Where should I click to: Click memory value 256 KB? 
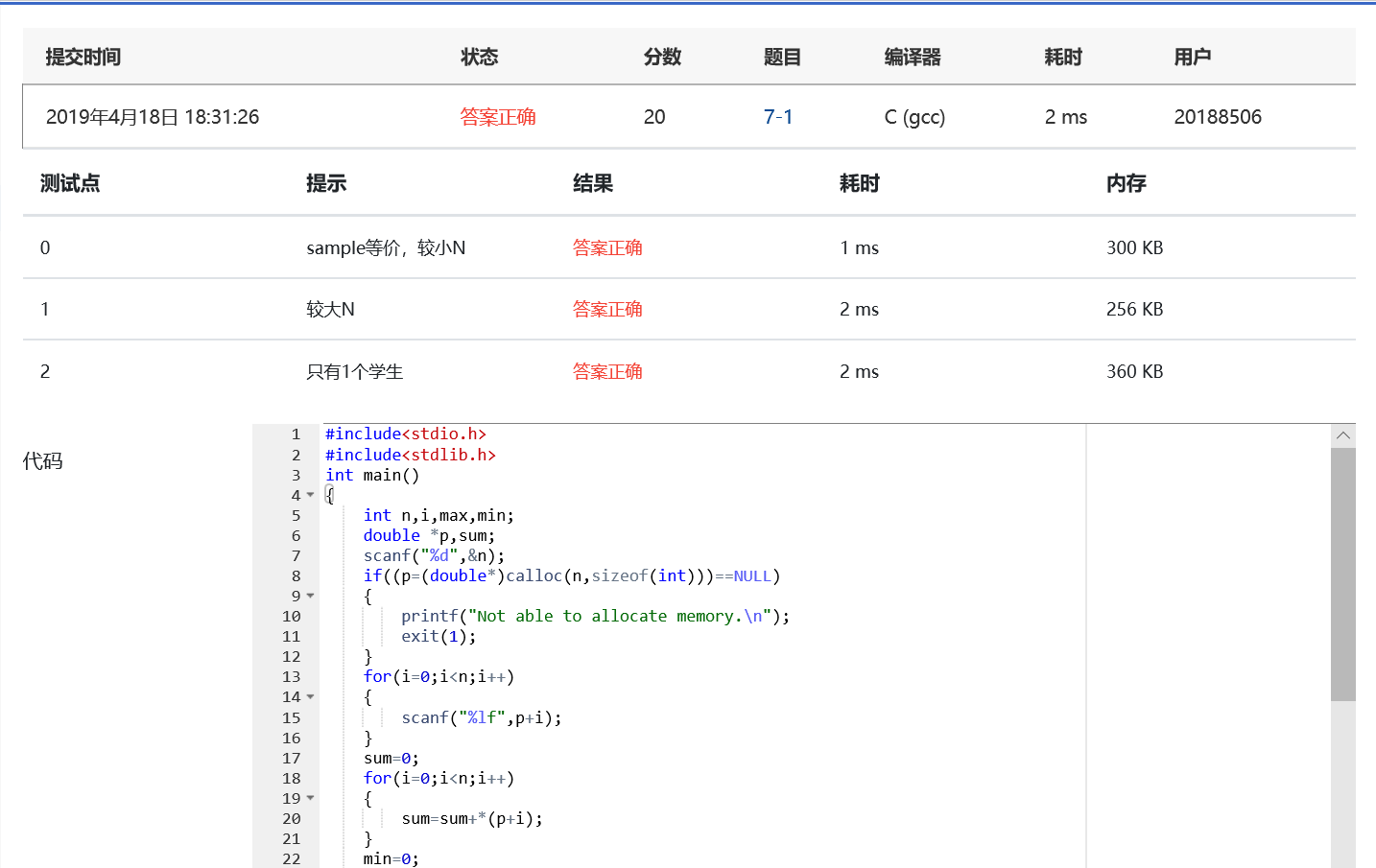(1134, 309)
